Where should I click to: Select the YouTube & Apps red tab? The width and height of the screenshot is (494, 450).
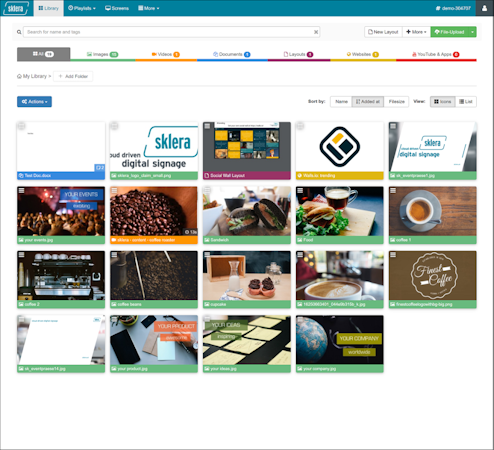click(436, 54)
